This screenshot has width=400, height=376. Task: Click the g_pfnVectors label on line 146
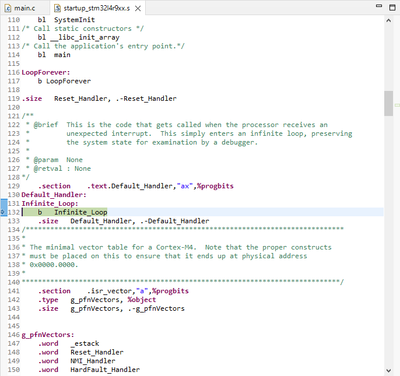coord(48,335)
